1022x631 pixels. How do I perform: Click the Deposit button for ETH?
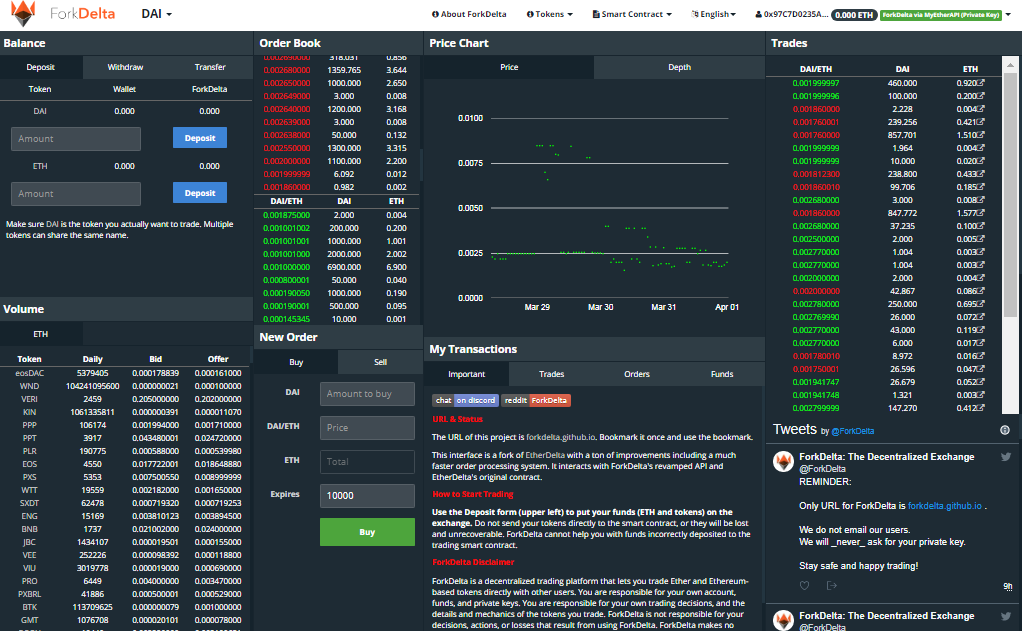pyautogui.click(x=199, y=193)
